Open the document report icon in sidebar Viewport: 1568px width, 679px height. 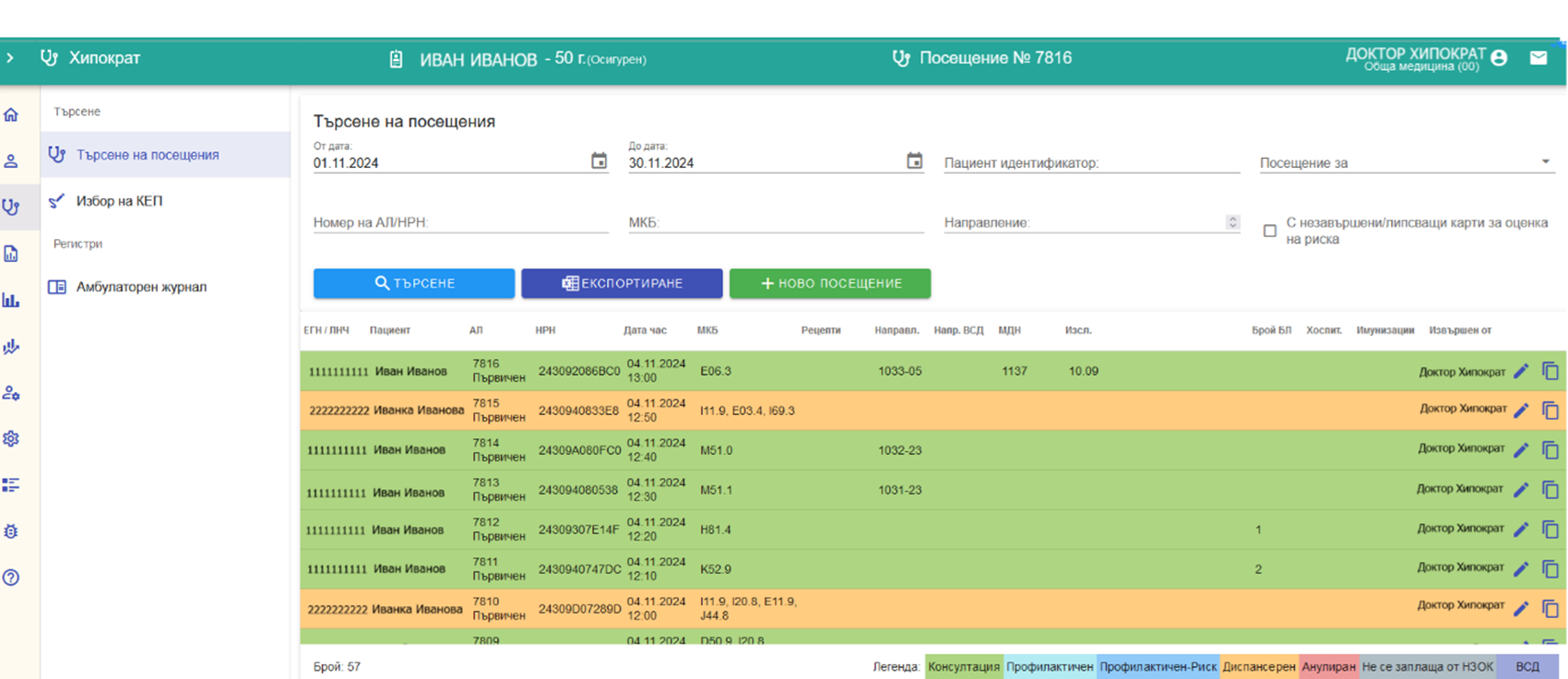coord(11,254)
